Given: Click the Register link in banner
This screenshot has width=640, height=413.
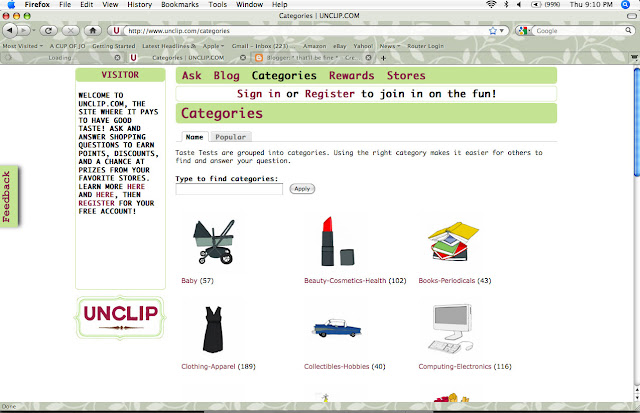Looking at the screenshot, I should click(x=330, y=94).
